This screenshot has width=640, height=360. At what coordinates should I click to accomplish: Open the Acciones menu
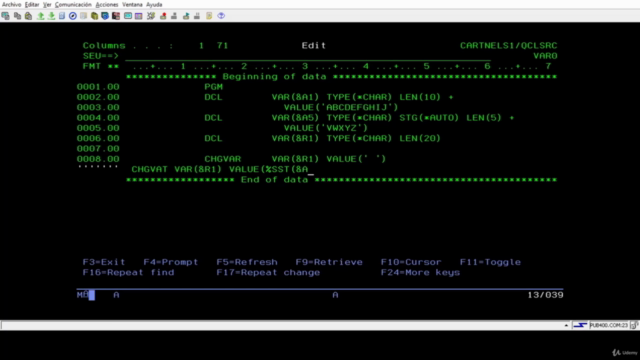[x=107, y=4]
